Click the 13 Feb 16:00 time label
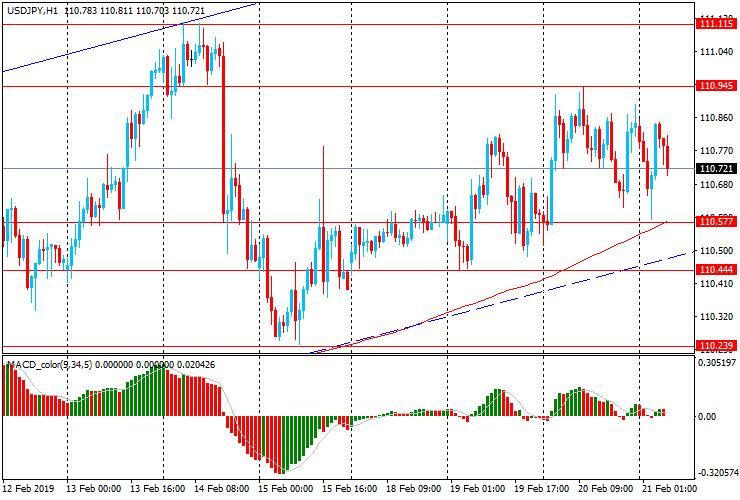The width and height of the screenshot is (740, 500). (158, 488)
